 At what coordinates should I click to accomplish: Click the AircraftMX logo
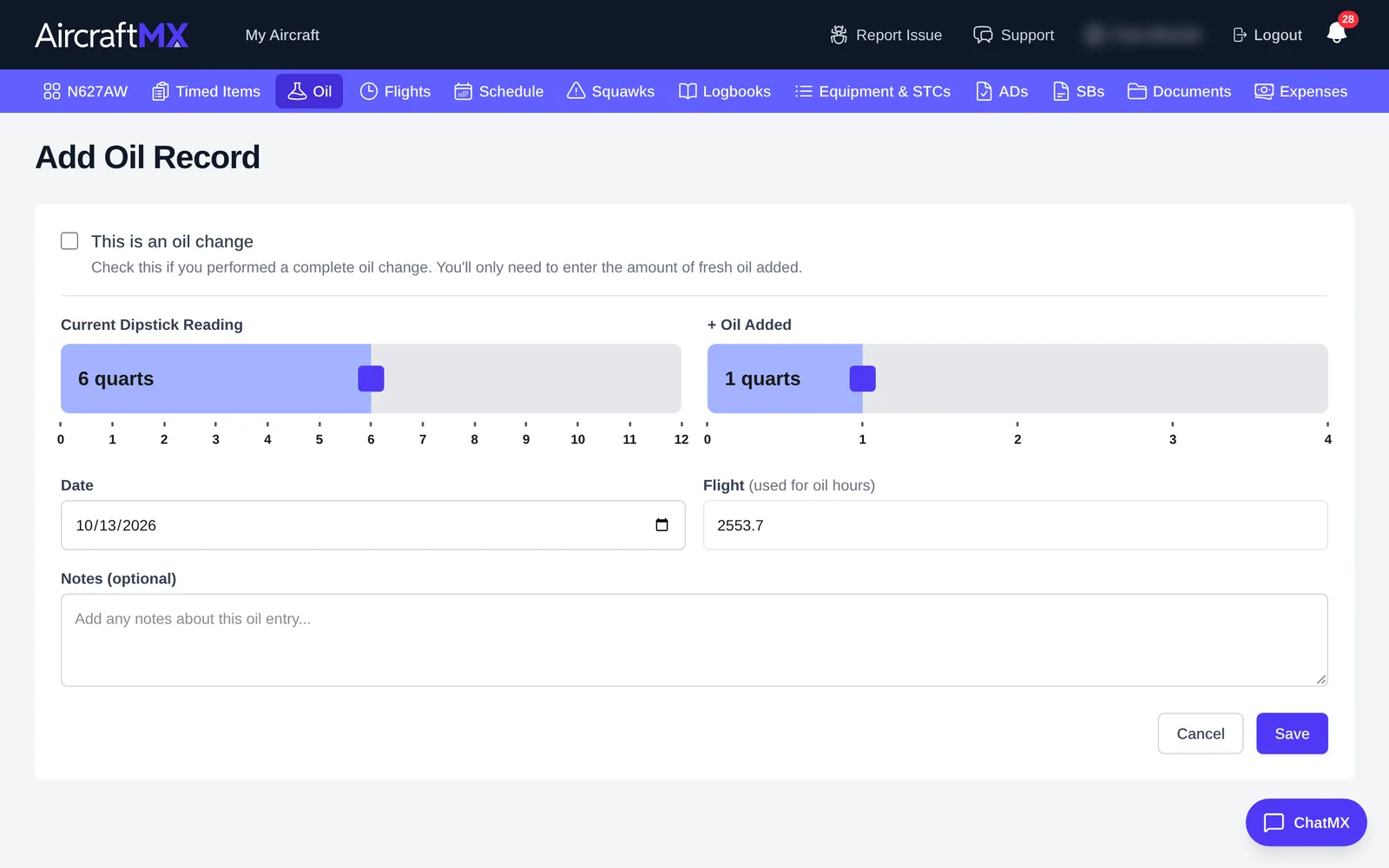(112, 35)
